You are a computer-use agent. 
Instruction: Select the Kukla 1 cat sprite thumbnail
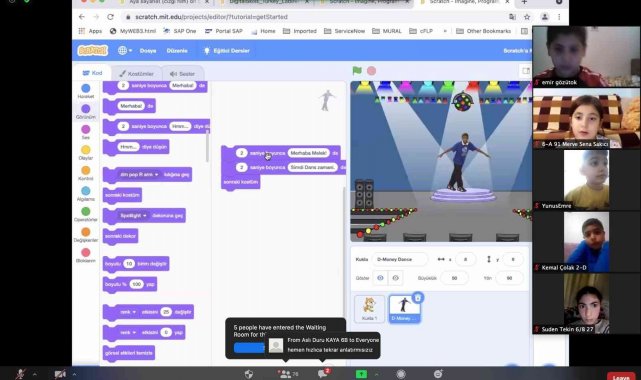click(370, 309)
